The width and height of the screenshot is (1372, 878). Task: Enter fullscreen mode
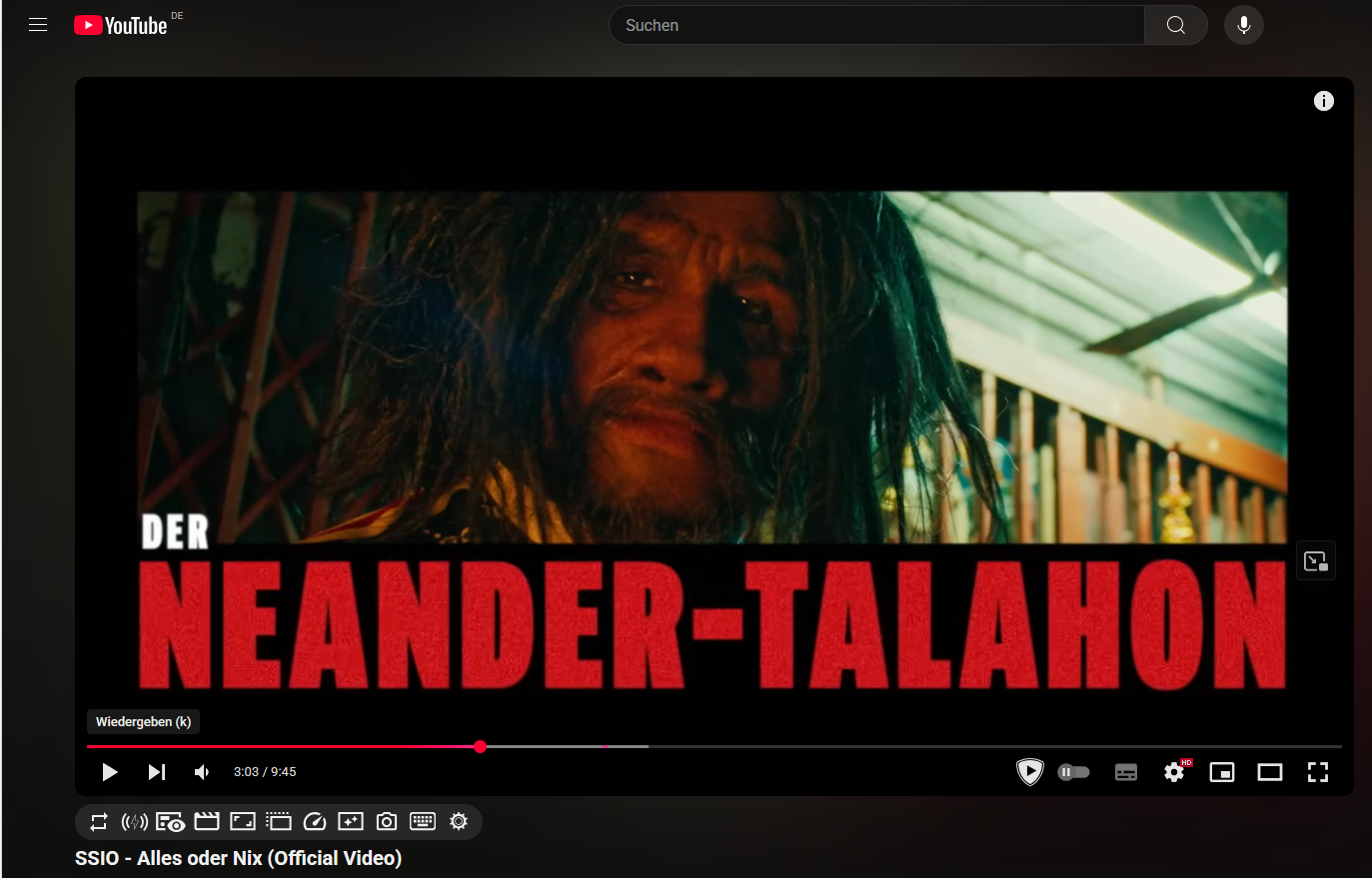pyautogui.click(x=1318, y=772)
